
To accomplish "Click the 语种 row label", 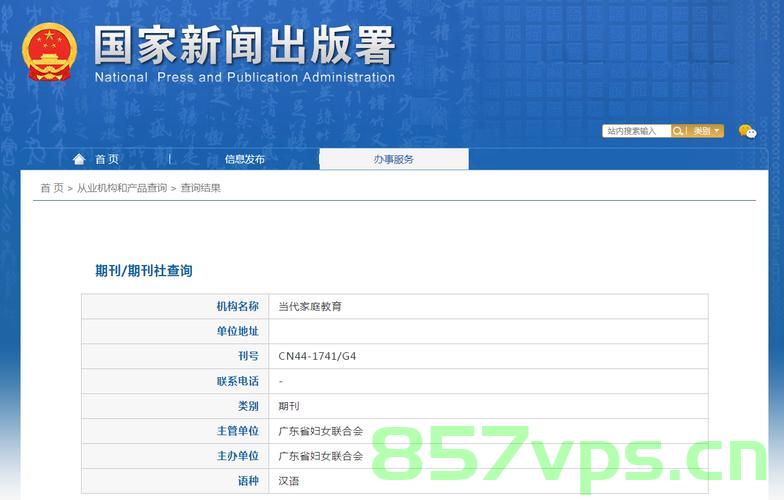I will click(x=248, y=481).
